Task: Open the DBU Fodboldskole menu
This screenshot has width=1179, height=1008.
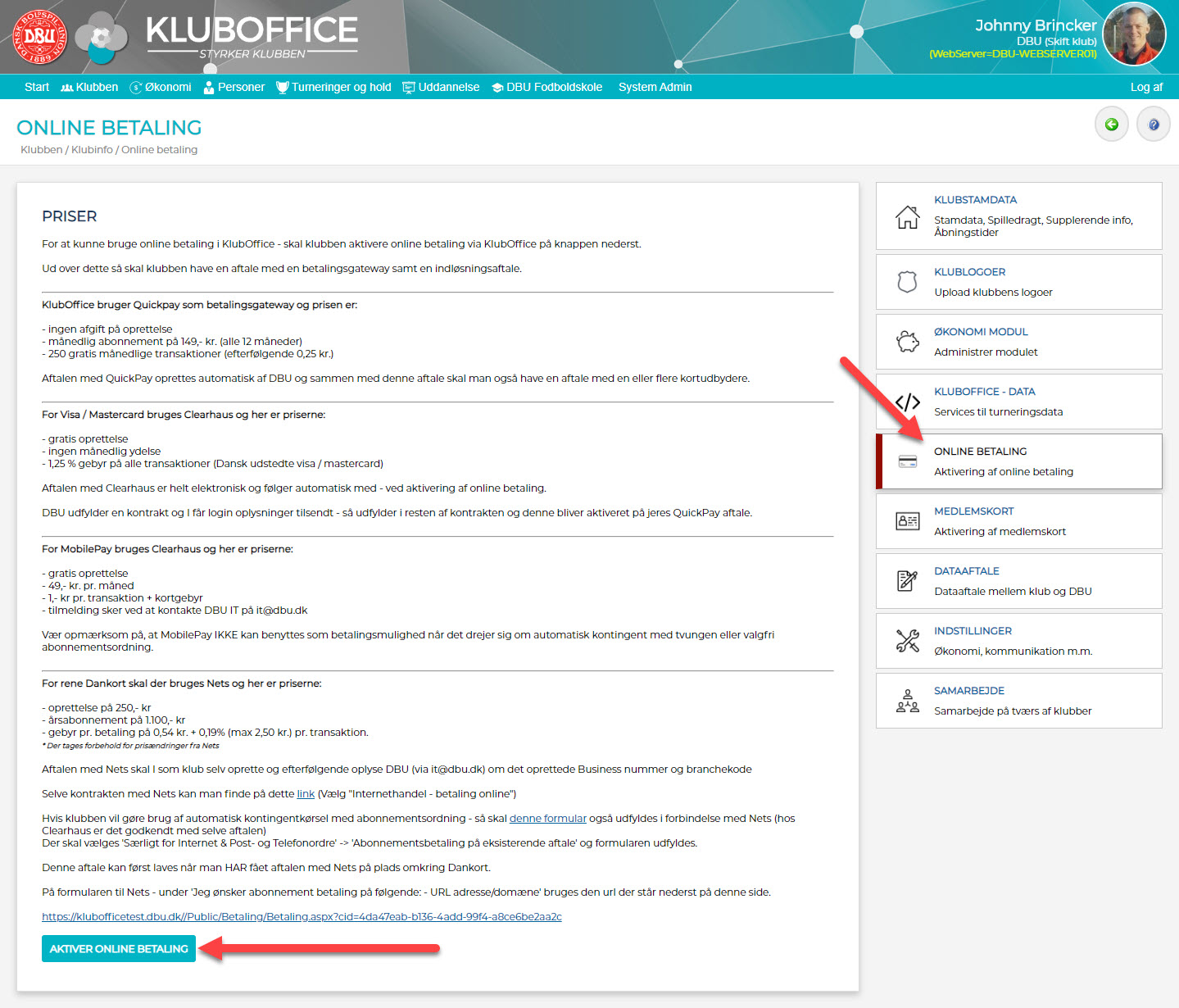Action: (546, 87)
